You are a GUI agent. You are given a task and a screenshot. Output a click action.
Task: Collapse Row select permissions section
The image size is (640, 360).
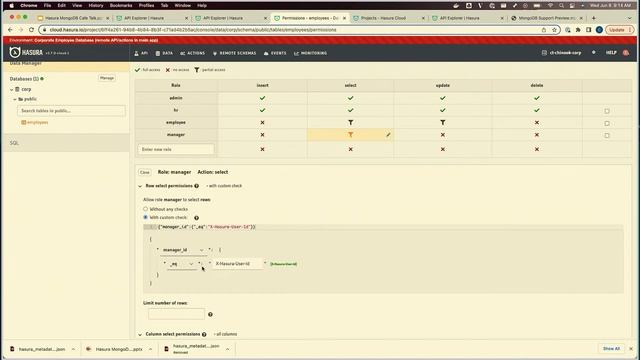click(x=140, y=186)
